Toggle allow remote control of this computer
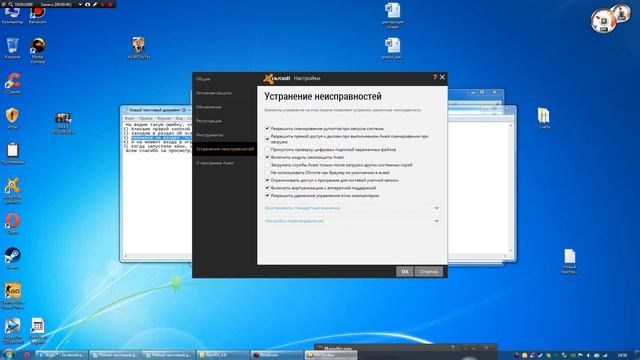The width and height of the screenshot is (640, 360). pyautogui.click(x=267, y=196)
